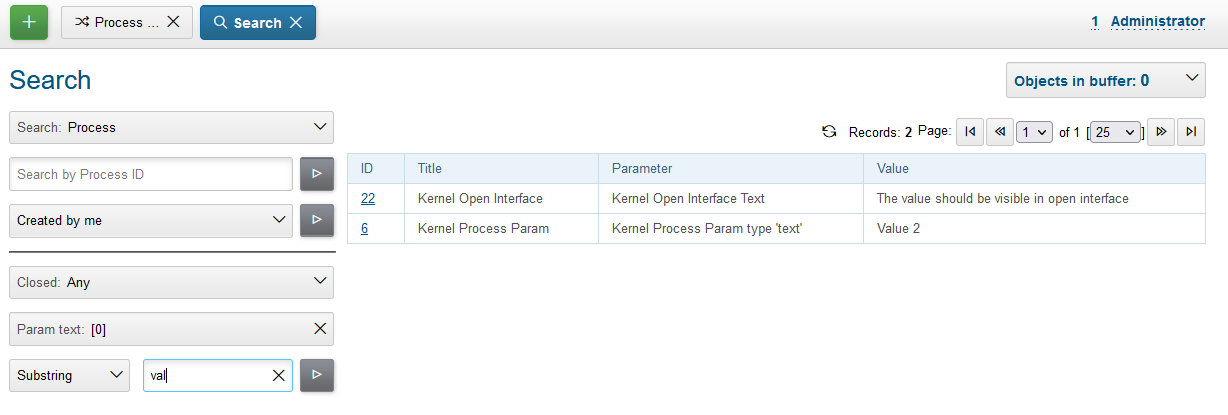Open the Substring match mode dropdown
This screenshot has height=415, width=1228.
pyautogui.click(x=70, y=375)
